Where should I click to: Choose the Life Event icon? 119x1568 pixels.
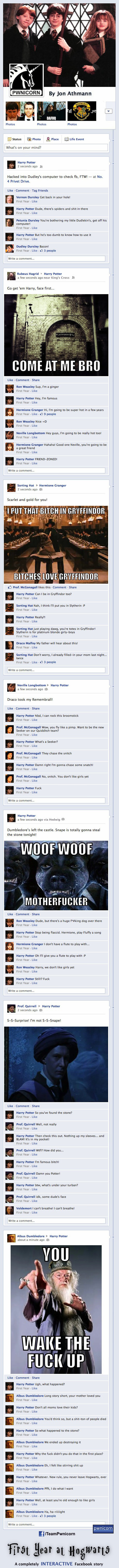click(67, 139)
